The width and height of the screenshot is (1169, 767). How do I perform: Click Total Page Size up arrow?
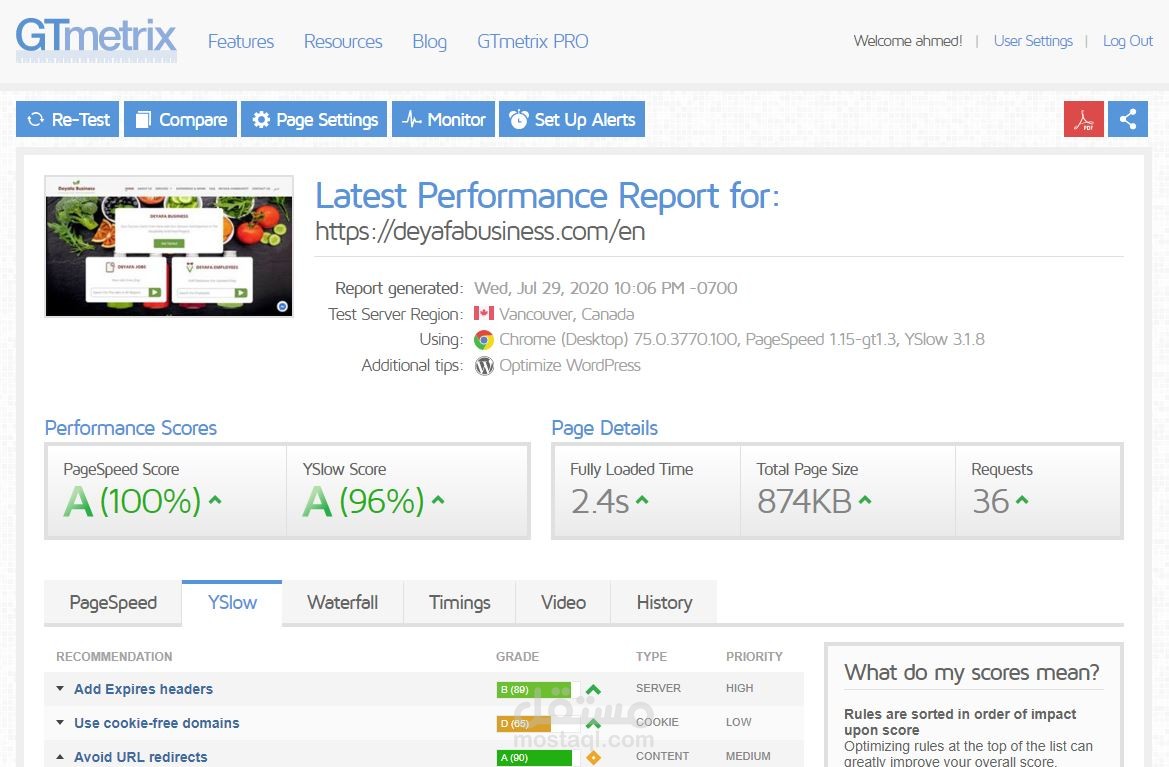(x=865, y=500)
